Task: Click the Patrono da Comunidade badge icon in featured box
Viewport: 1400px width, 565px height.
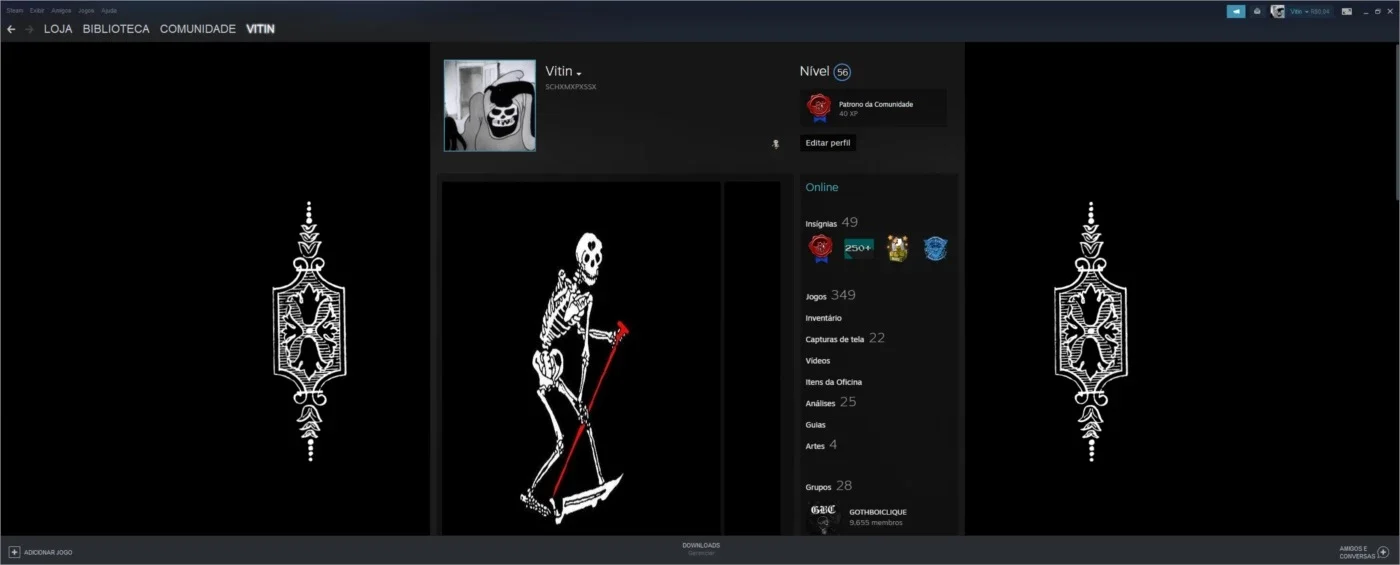Action: click(819, 107)
